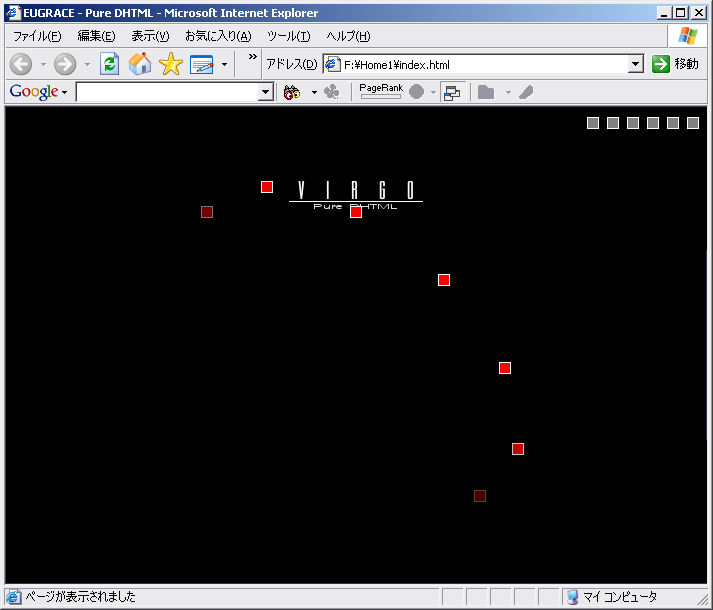The height and width of the screenshot is (610, 713).
Task: Open the ファイル(F) menu
Action: pos(37,36)
